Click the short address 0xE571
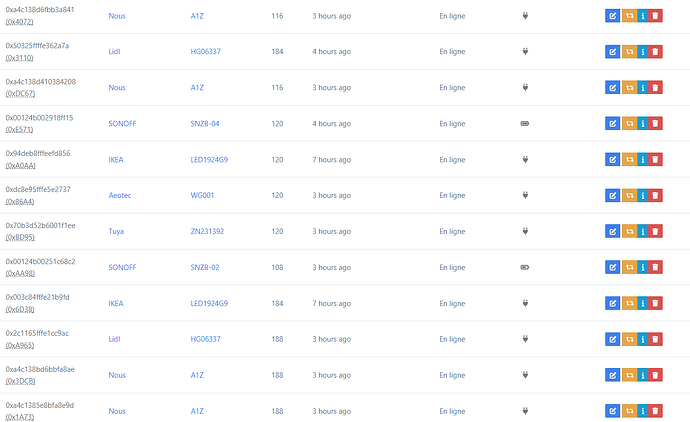690x422 pixels. (x=19, y=130)
